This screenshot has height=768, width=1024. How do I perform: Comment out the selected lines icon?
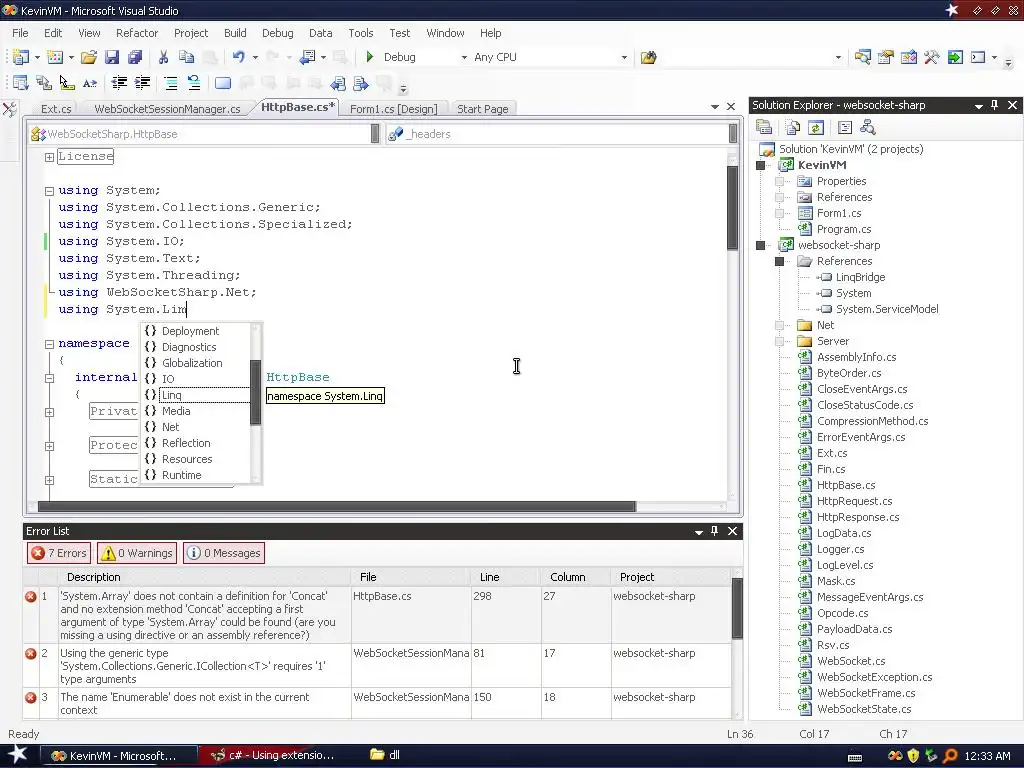[171, 83]
